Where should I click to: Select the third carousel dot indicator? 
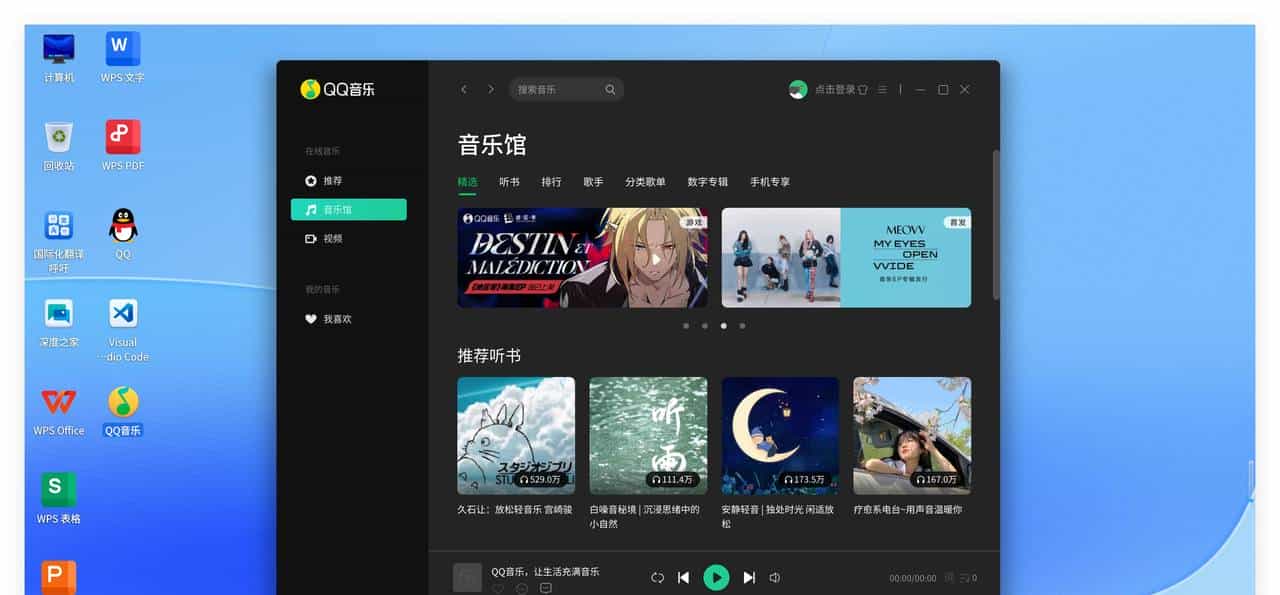(723, 325)
